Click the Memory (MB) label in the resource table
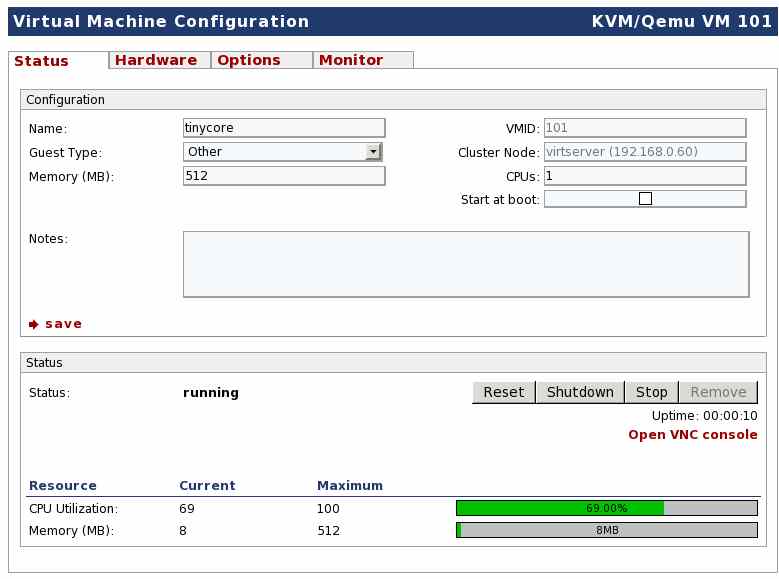779x579 pixels. coord(72,531)
